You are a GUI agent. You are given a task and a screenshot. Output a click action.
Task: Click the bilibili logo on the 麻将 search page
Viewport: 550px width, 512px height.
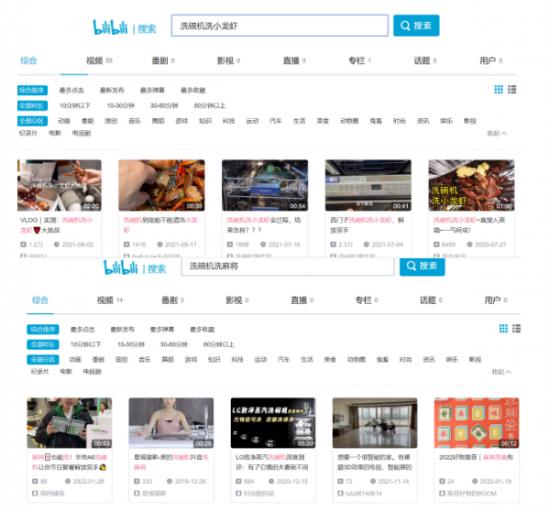(x=120, y=267)
